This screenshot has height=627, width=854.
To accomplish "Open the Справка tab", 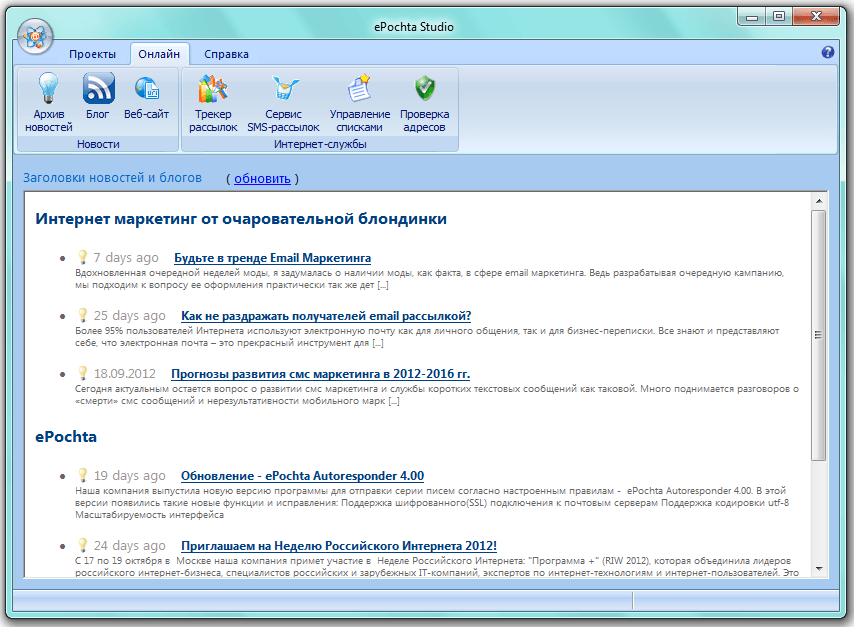I will (x=227, y=54).
